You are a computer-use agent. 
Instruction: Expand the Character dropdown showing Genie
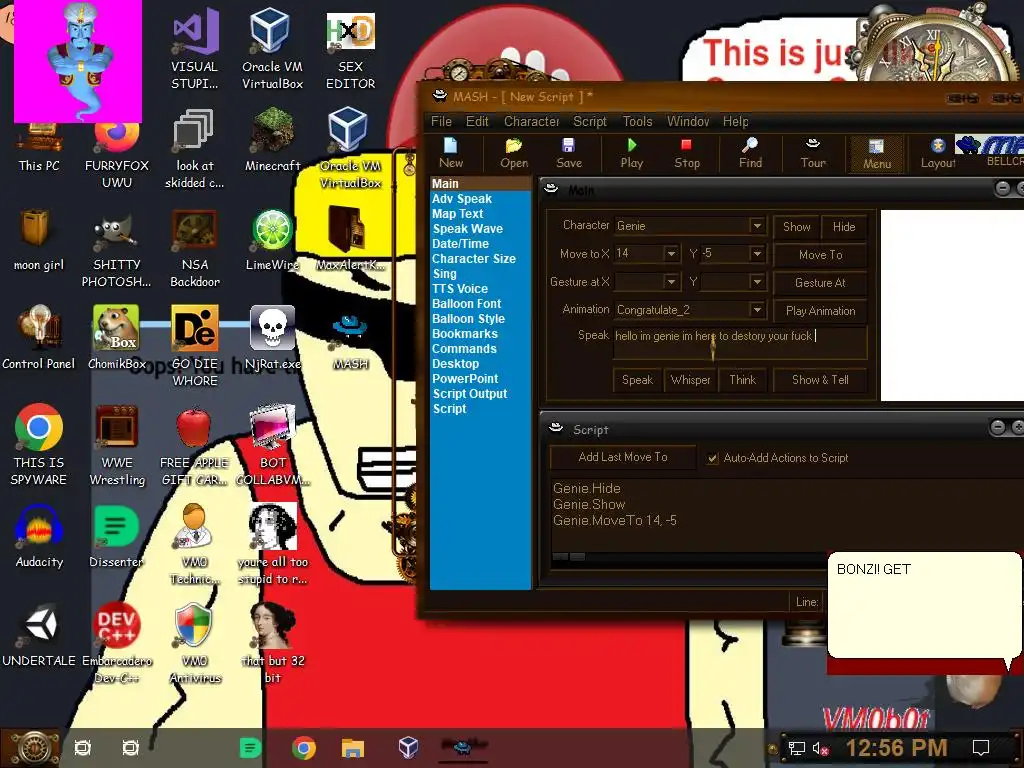tap(756, 226)
